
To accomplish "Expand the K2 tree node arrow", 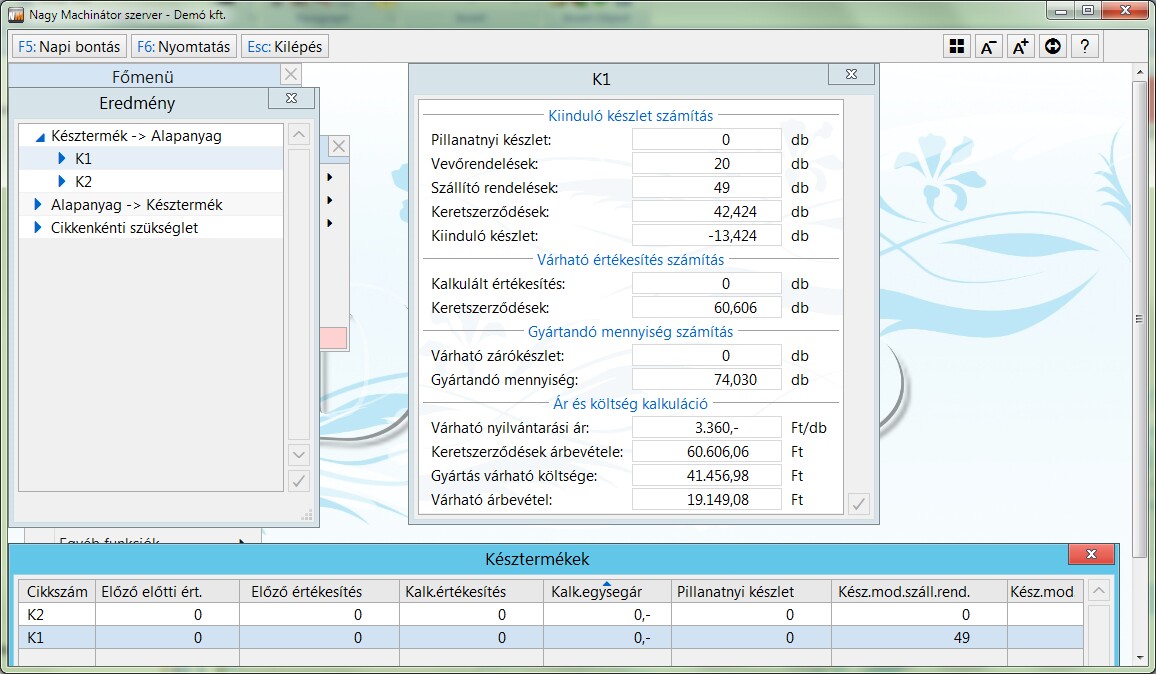I will [x=62, y=181].
